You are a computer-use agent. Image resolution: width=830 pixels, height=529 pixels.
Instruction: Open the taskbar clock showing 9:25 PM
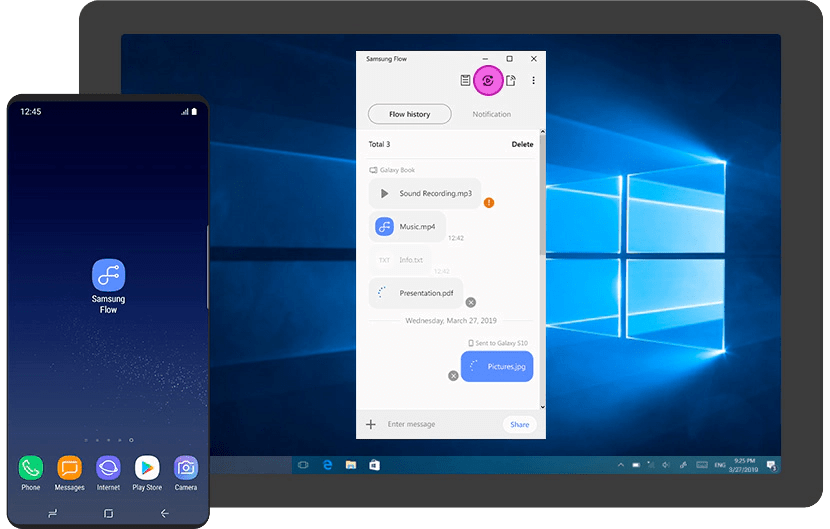tap(744, 465)
